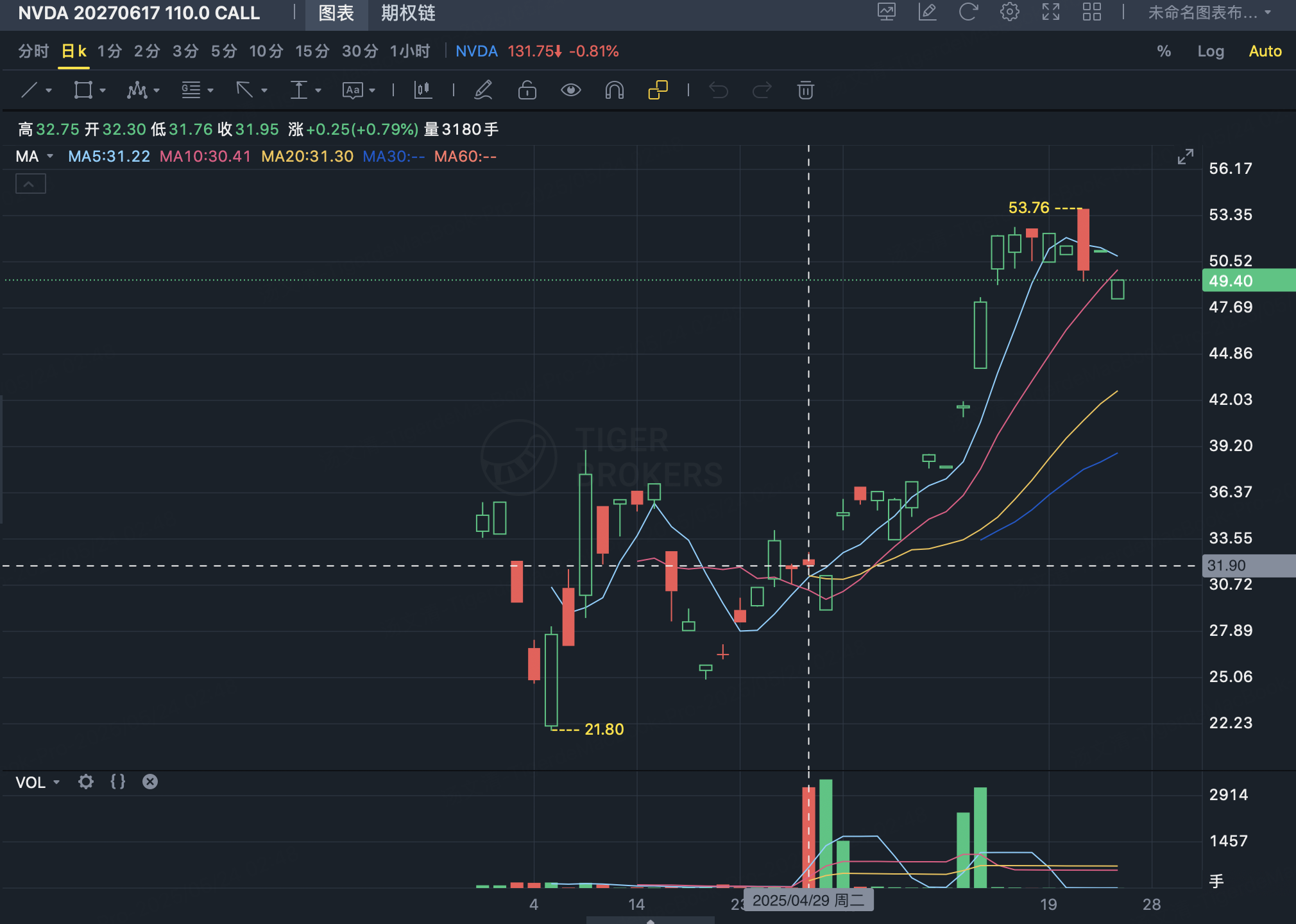Toggle drawings visibility eye icon

(571, 90)
